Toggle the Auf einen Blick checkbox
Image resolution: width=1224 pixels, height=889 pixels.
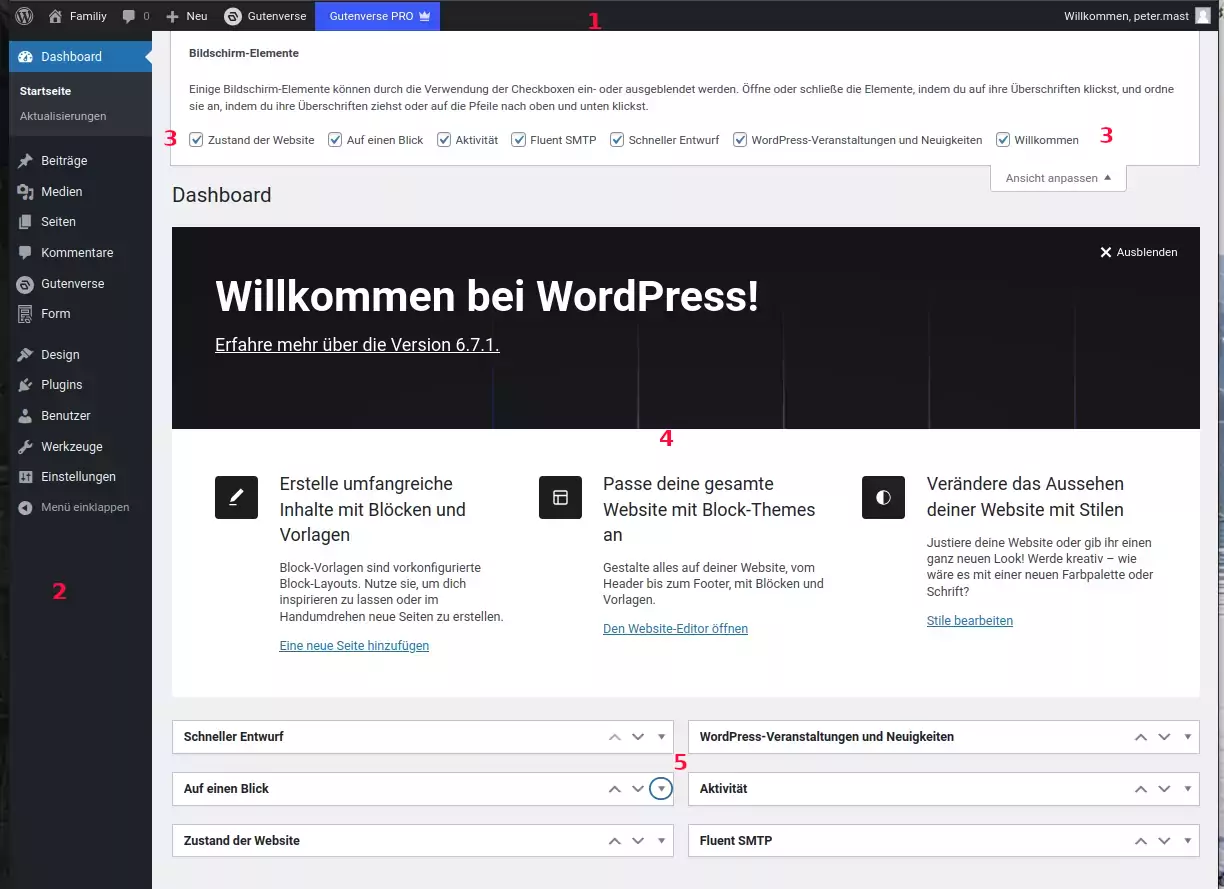click(336, 140)
